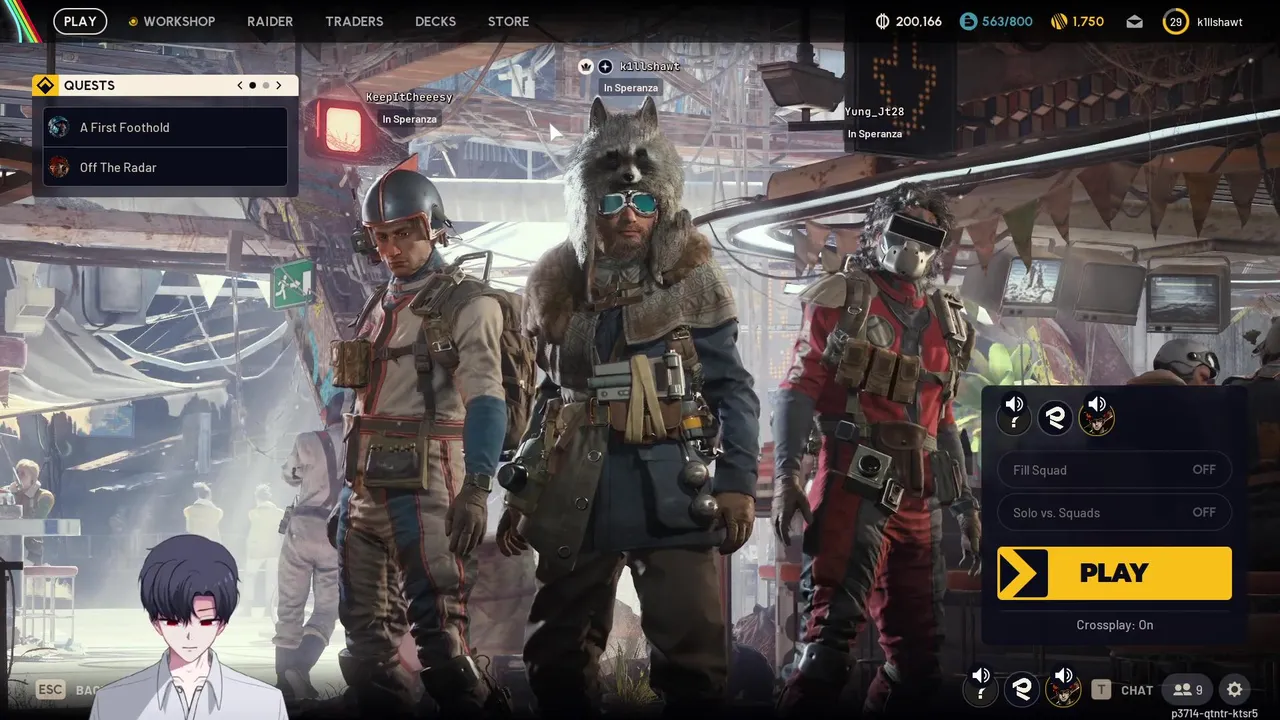This screenshot has height=720, width=1280.
Task: Select the second quests page dot
Action: (x=266, y=85)
